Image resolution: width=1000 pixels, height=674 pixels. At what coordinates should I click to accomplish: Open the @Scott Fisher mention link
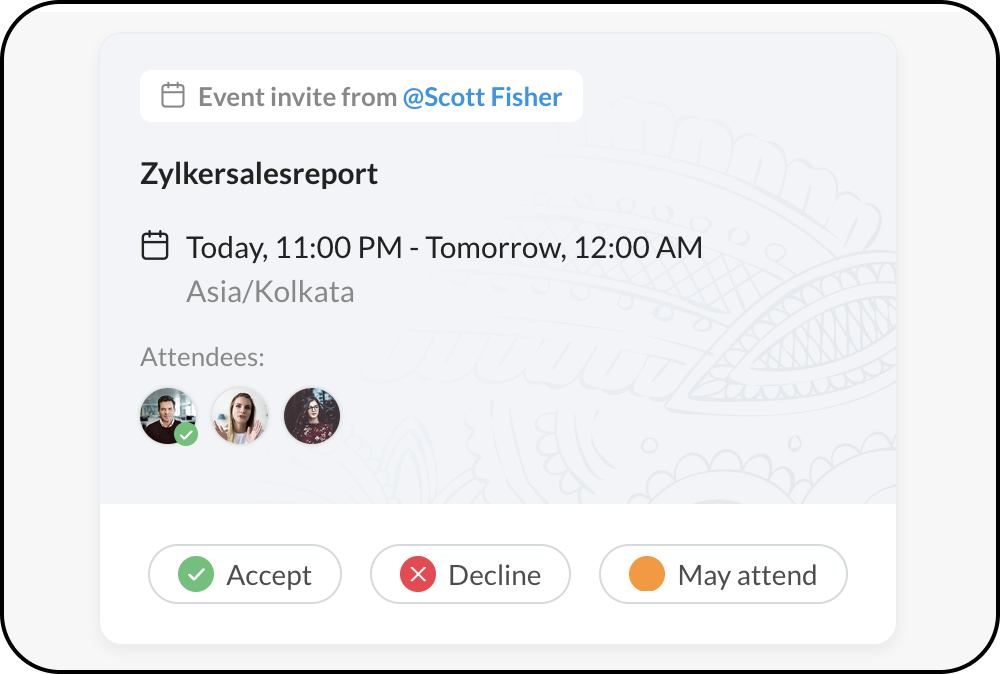(482, 97)
